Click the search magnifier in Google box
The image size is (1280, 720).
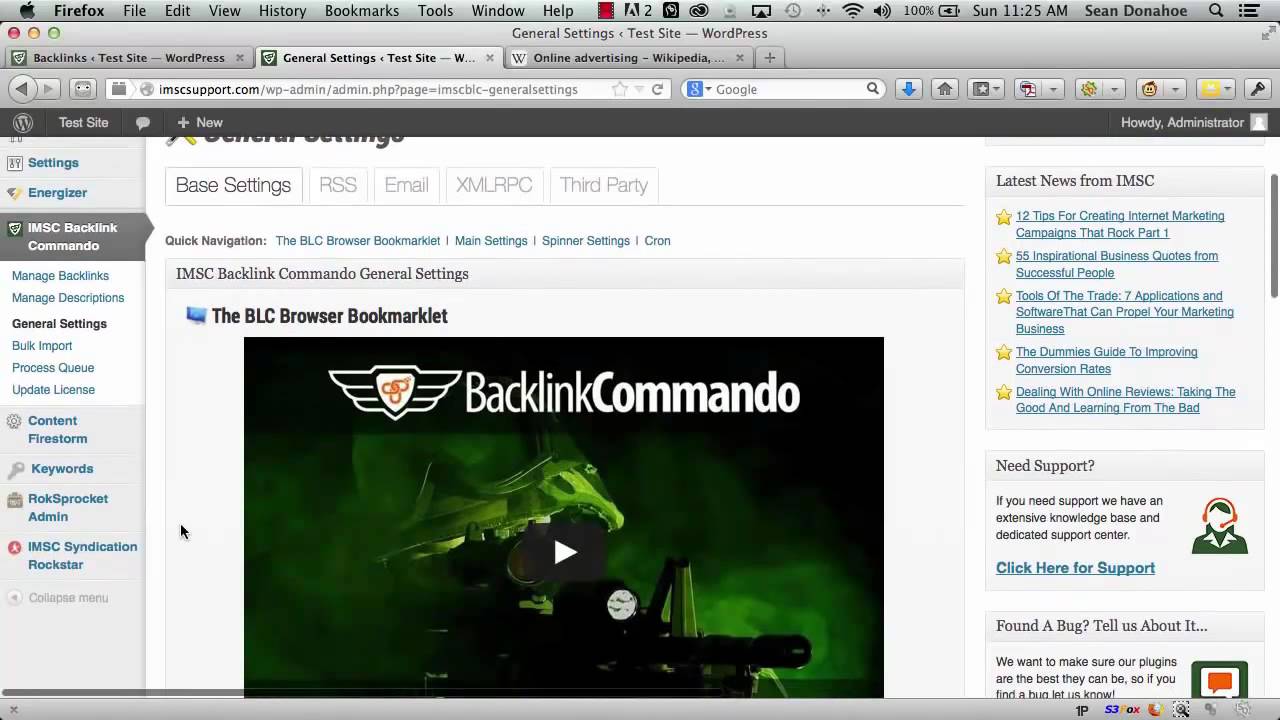click(873, 89)
